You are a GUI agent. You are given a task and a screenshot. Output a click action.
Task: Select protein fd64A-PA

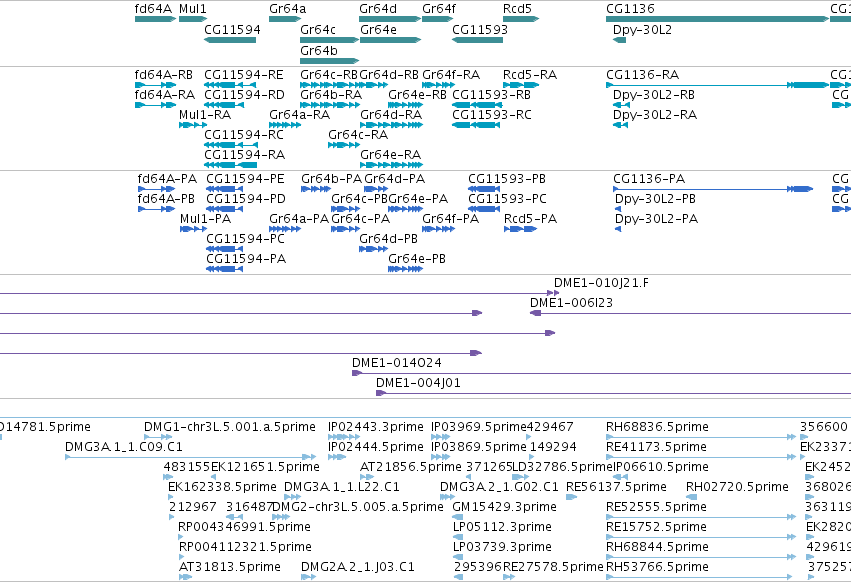(x=157, y=189)
